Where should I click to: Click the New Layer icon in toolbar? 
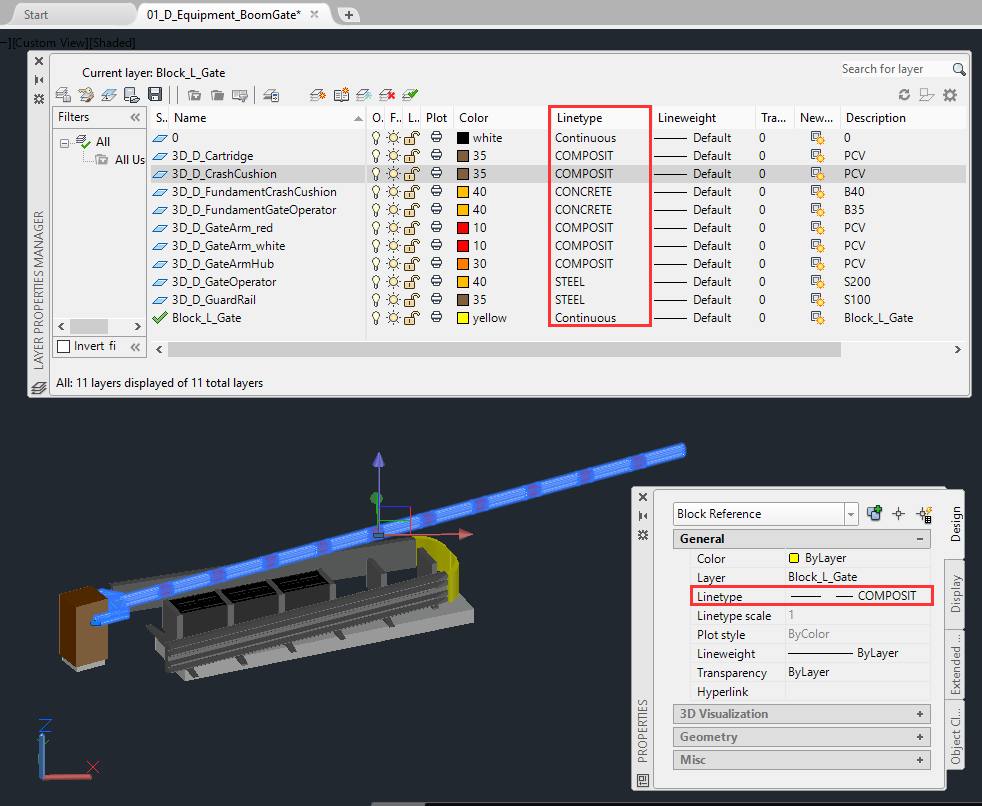point(318,95)
